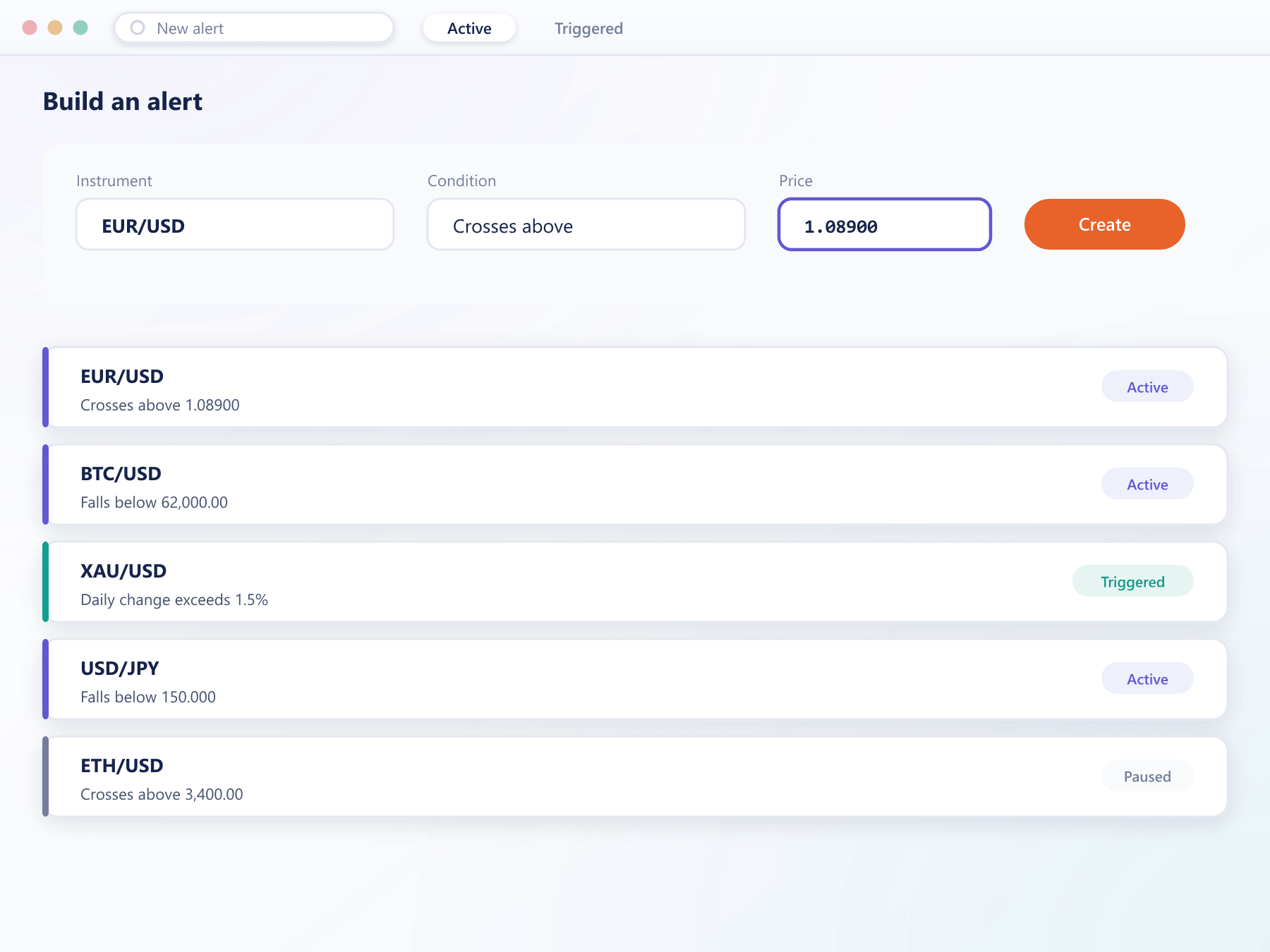Click the yellow minimize window button
The height and width of the screenshot is (952, 1270).
coord(55,28)
